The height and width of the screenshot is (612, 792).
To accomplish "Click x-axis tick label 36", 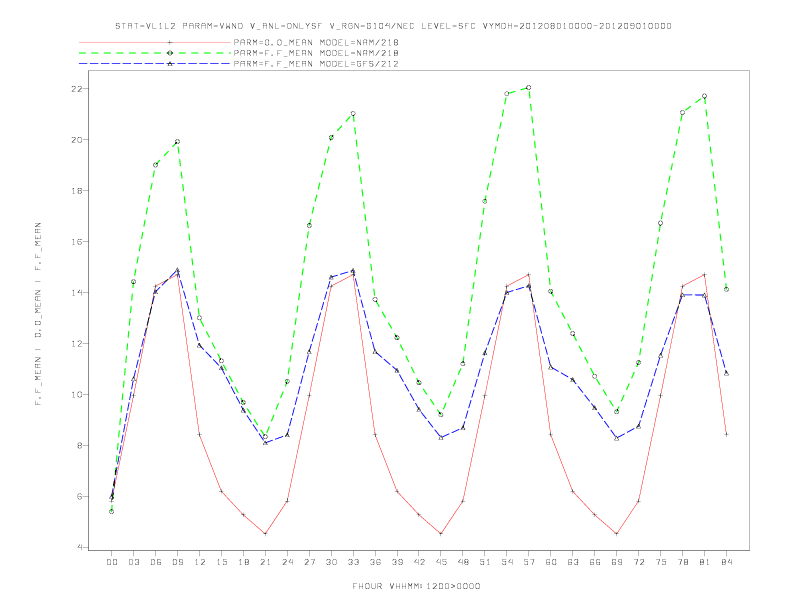I will pyautogui.click(x=375, y=562).
